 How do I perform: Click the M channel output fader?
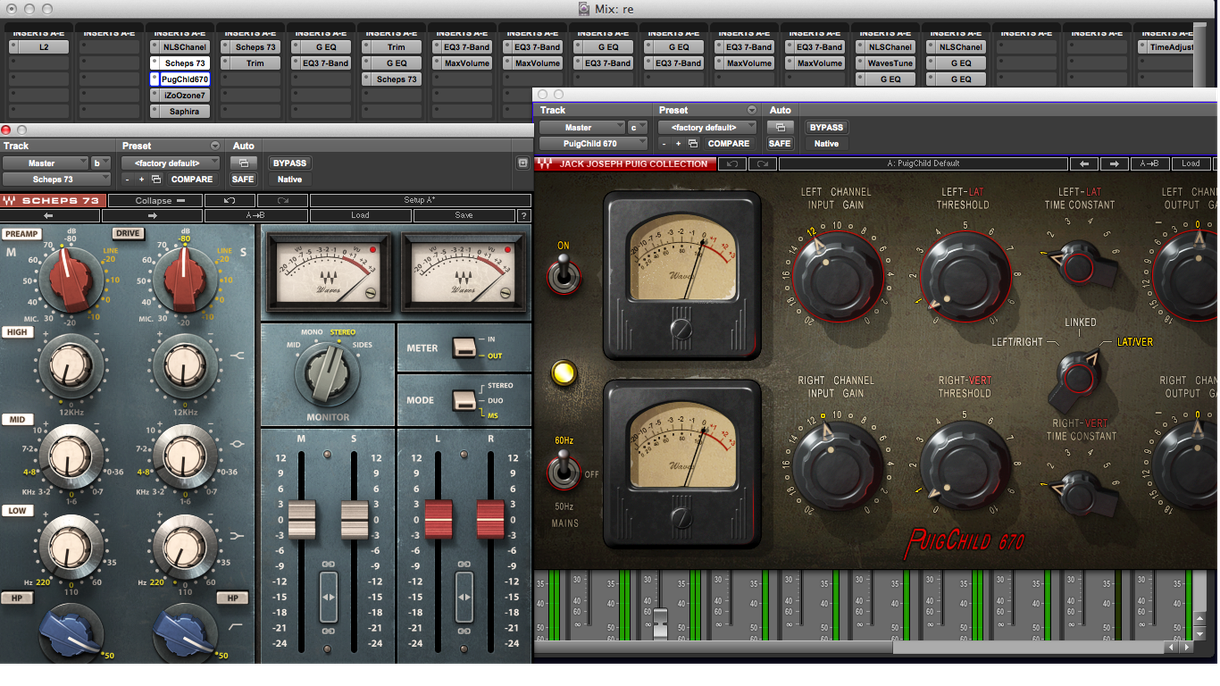tap(302, 520)
